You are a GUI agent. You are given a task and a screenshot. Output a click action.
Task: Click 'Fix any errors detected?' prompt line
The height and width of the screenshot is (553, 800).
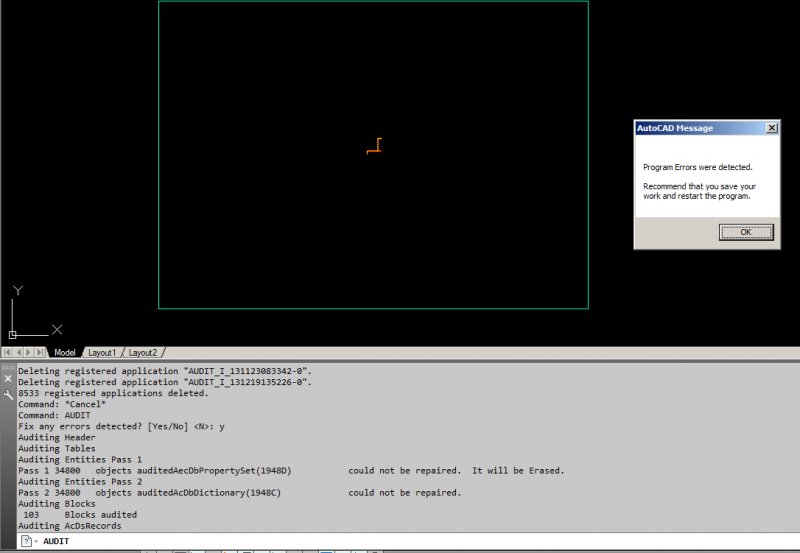pos(121,426)
